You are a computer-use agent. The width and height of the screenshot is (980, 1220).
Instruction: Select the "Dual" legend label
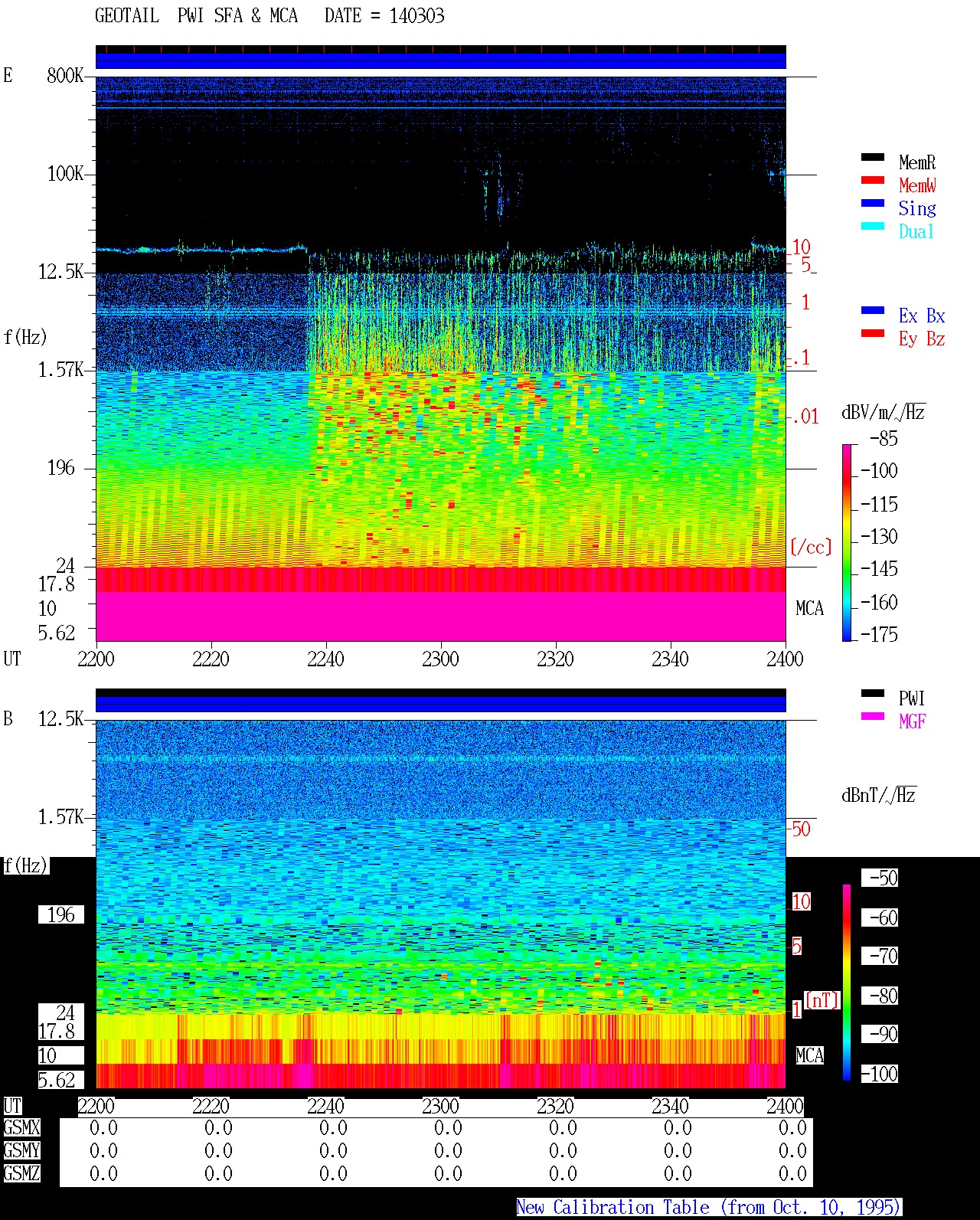pyautogui.click(x=917, y=231)
